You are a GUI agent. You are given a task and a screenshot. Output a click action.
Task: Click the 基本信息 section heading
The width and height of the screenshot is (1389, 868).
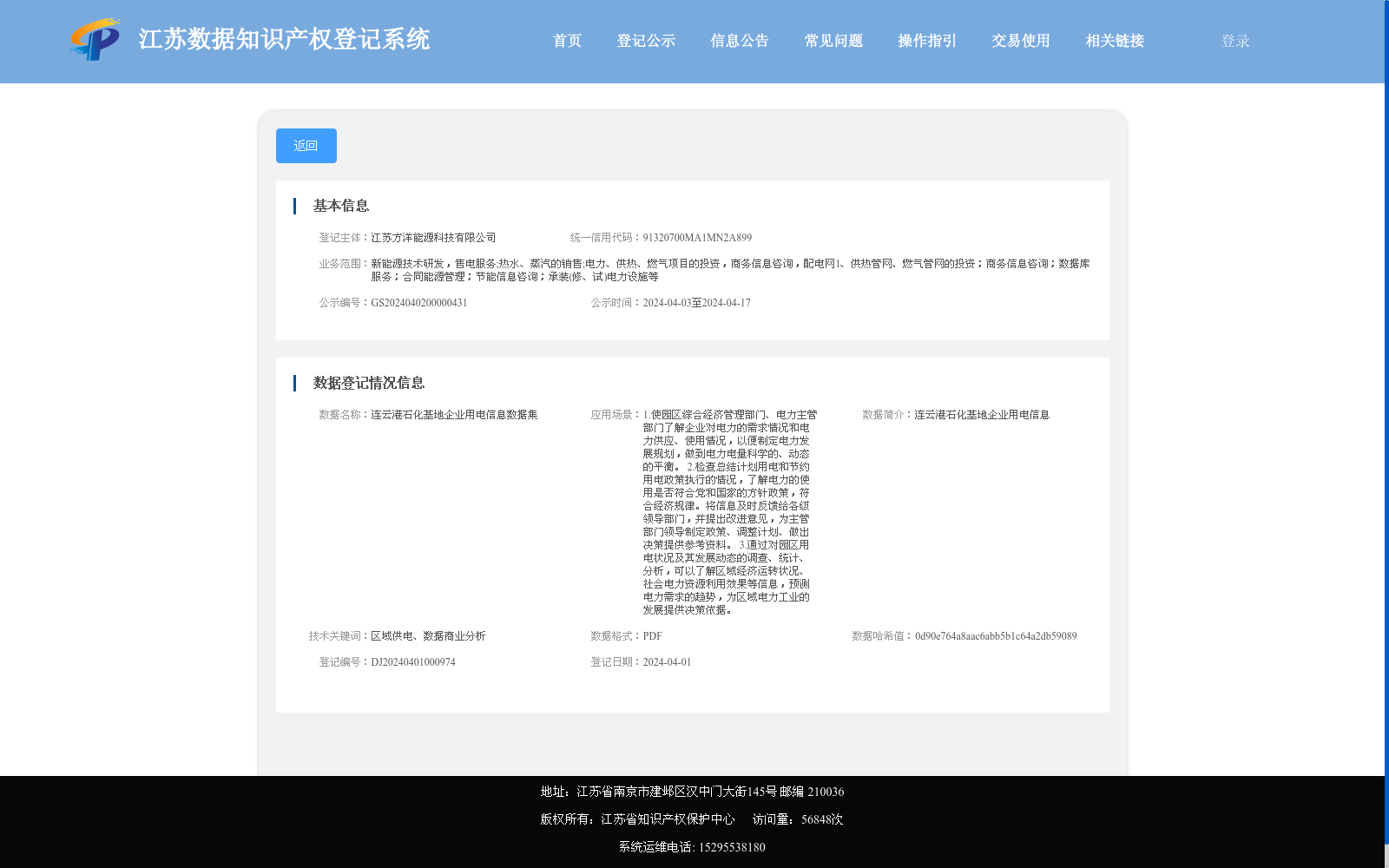point(341,206)
